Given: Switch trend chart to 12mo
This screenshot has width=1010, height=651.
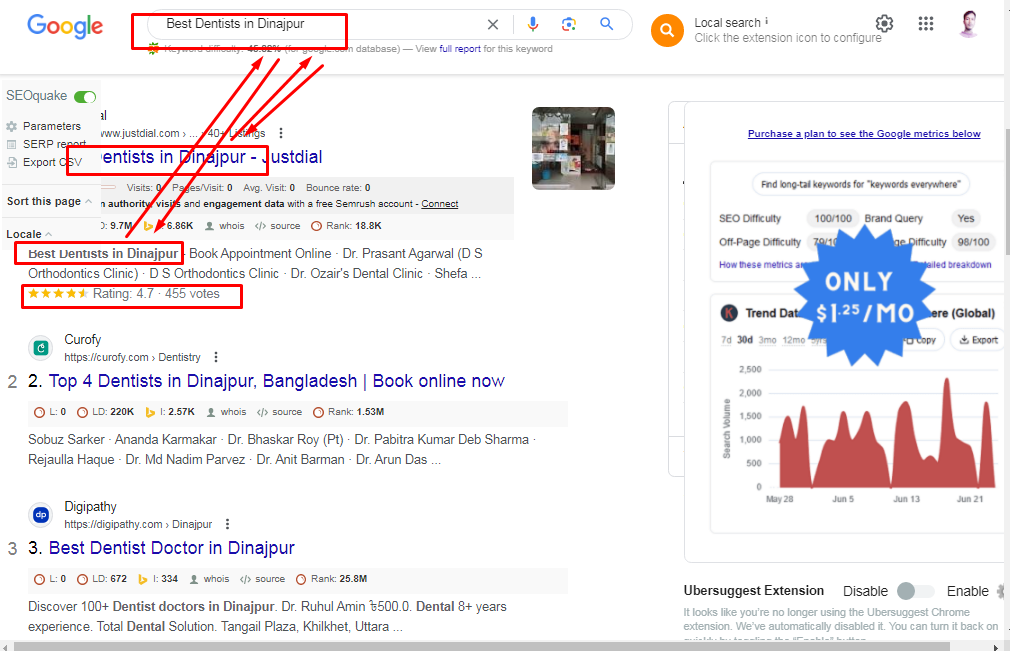Looking at the screenshot, I should click(794, 340).
